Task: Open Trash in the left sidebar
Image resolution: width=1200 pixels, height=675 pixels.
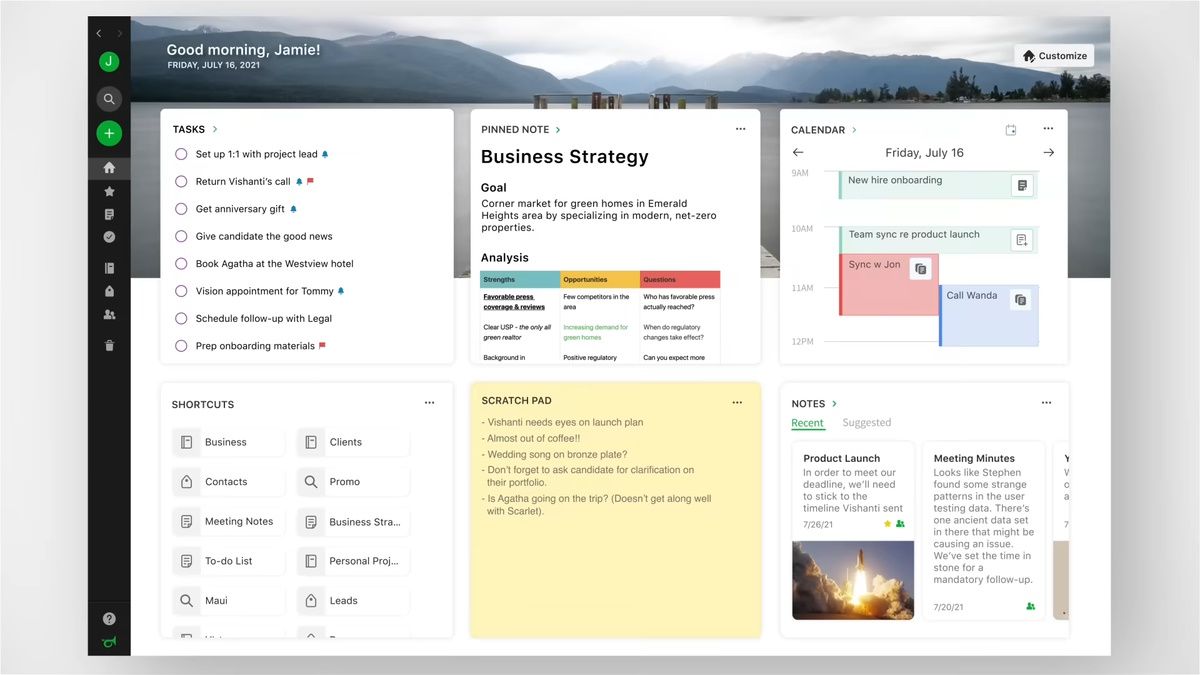Action: (x=109, y=345)
